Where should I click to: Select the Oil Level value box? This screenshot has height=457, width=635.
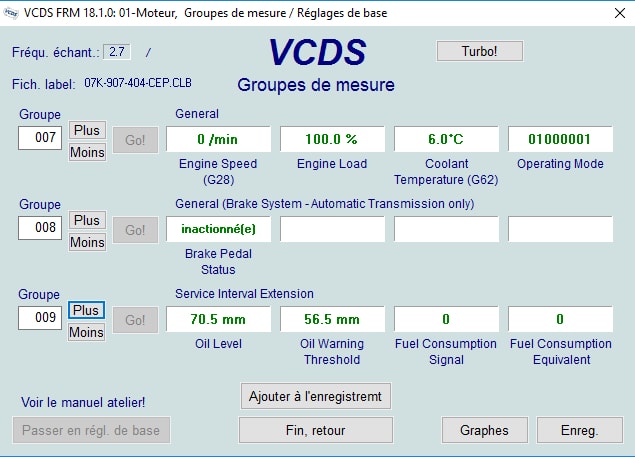coord(218,319)
